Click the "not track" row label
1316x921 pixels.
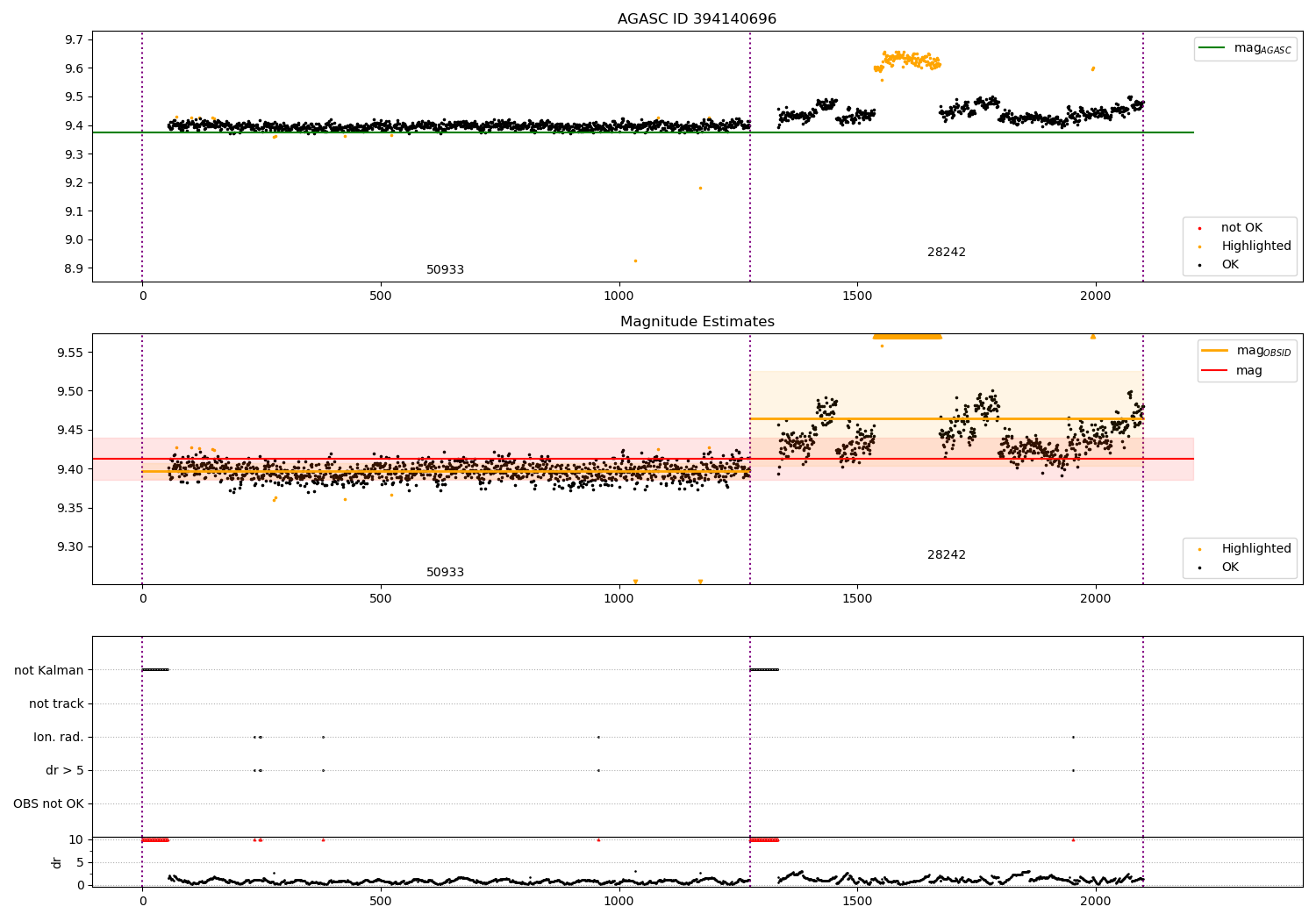56,704
